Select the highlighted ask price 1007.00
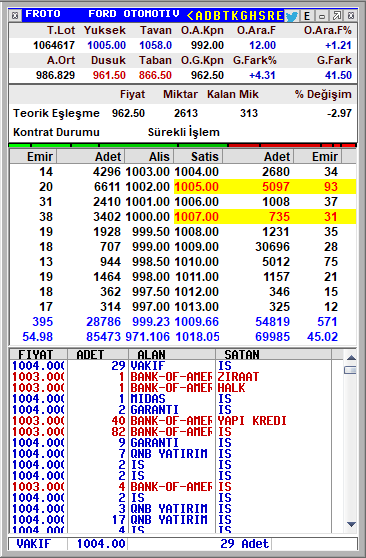Screen dimensions: 366x558 [197, 217]
